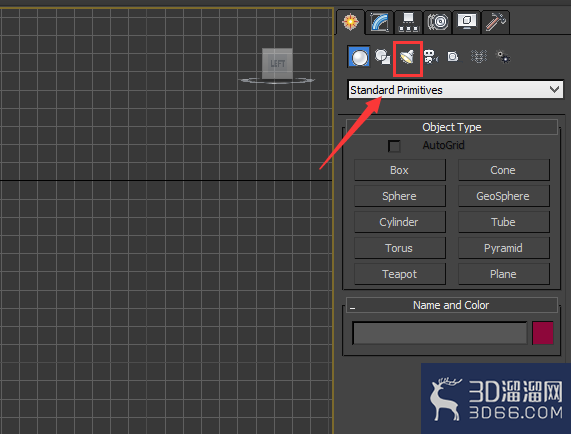Create a Cone primitive
571x434 pixels.
(x=504, y=170)
